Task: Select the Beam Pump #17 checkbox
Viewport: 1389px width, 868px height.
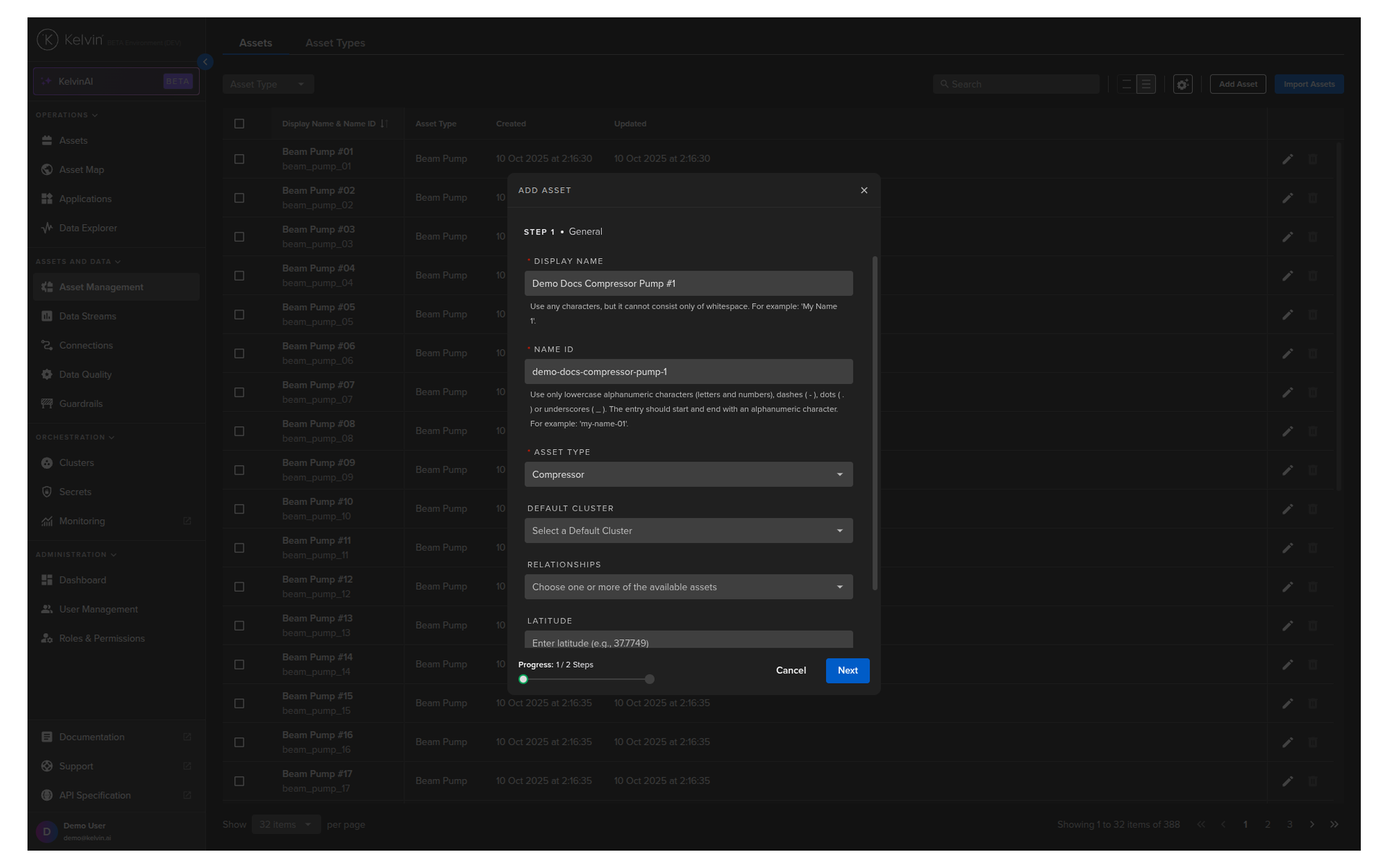Action: tap(239, 781)
